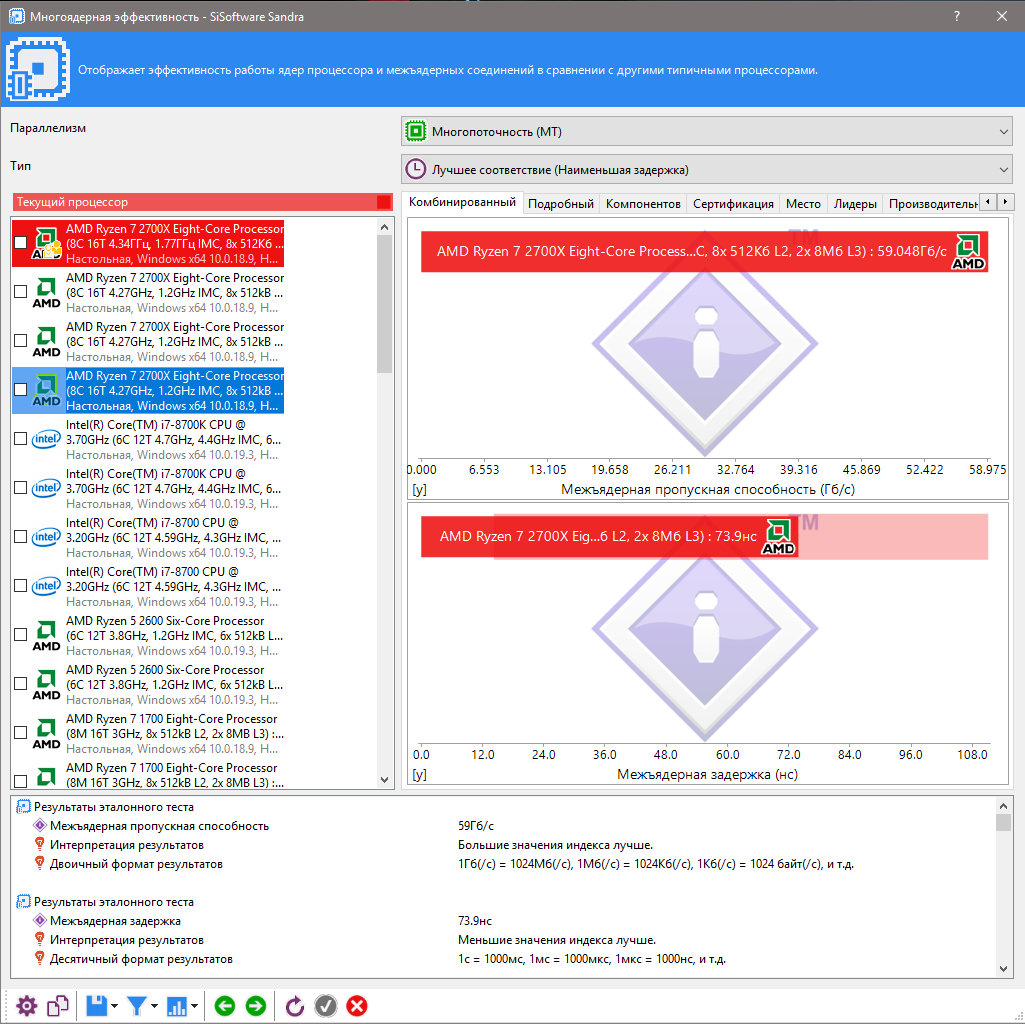Click the lightbulb icon beside Двоичный формат результатов

click(40, 863)
